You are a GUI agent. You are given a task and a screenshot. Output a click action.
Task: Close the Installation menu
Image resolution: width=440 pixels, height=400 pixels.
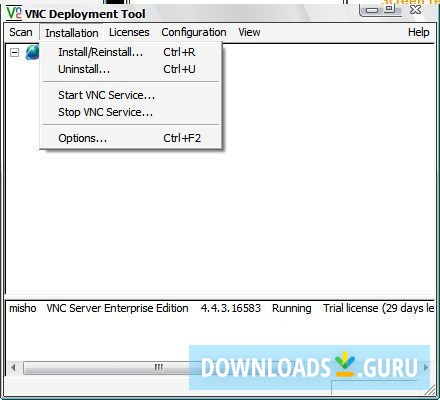point(72,33)
